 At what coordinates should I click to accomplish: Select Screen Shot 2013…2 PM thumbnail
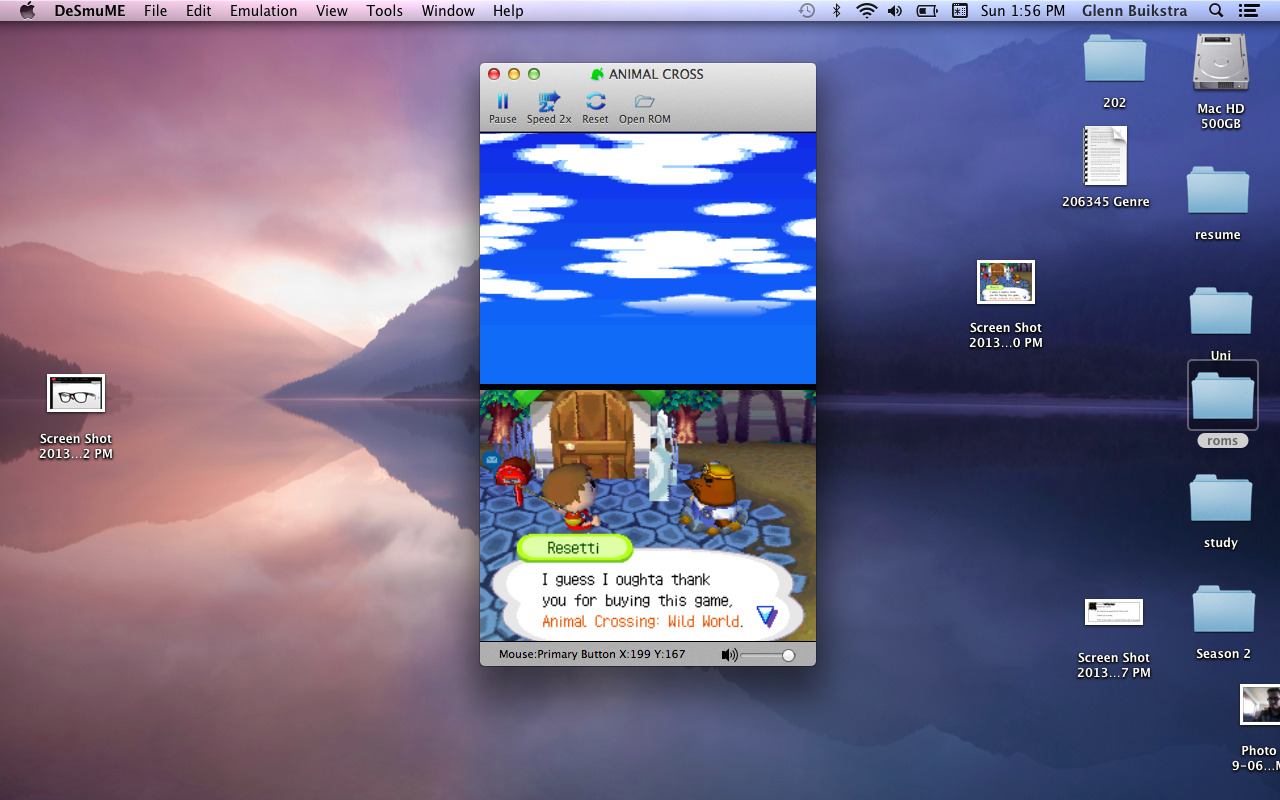pyautogui.click(x=76, y=393)
